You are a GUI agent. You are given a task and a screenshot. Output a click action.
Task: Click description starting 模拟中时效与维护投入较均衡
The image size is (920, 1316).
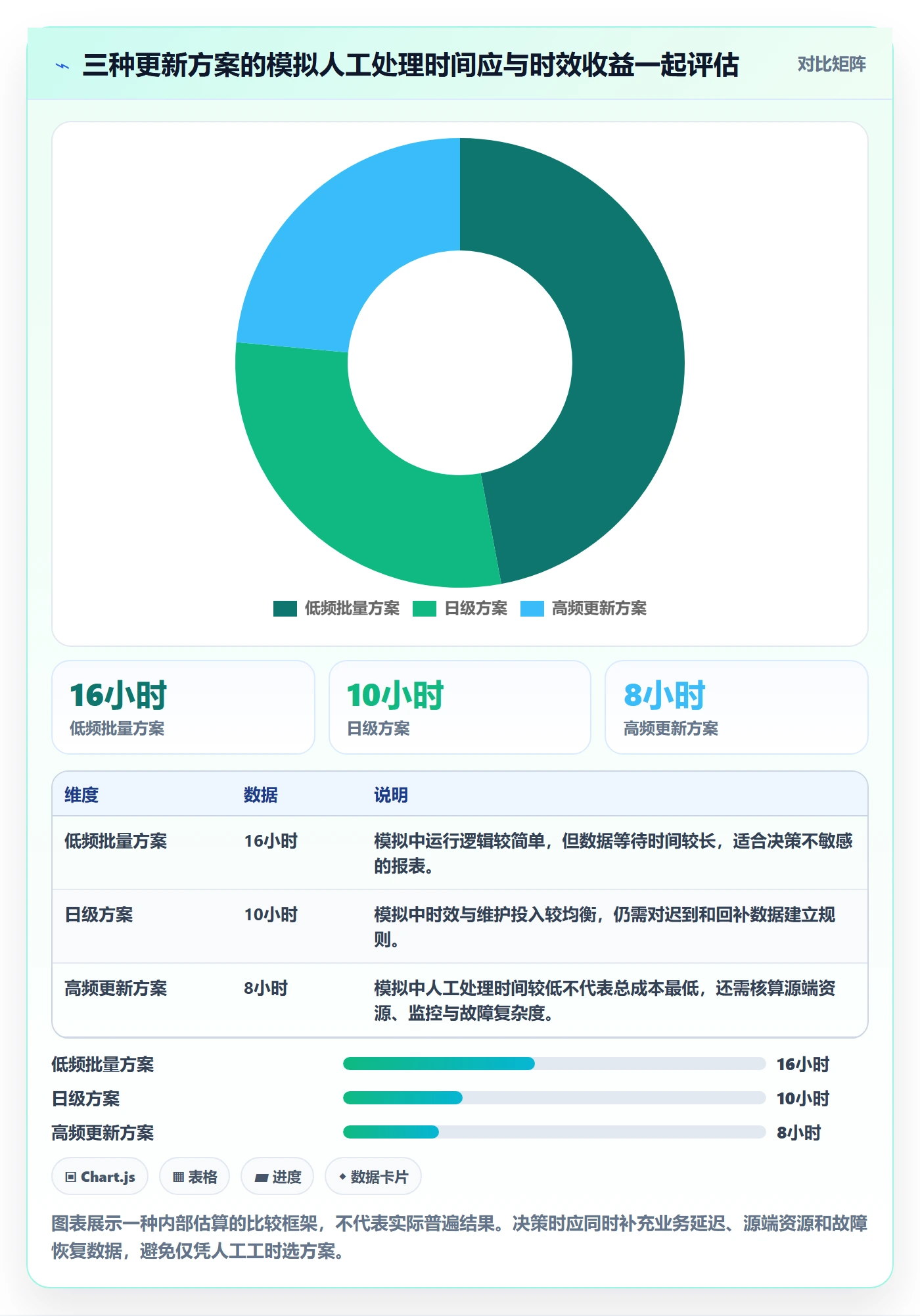tap(605, 927)
